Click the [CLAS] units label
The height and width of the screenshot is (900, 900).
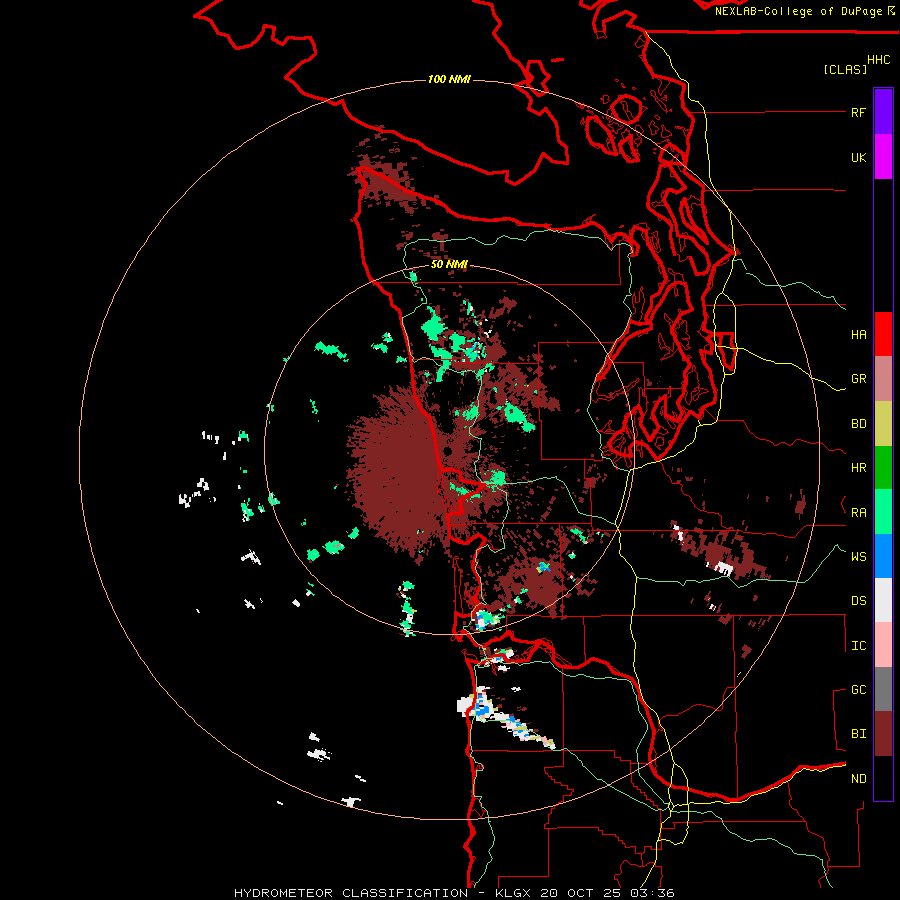coord(845,69)
